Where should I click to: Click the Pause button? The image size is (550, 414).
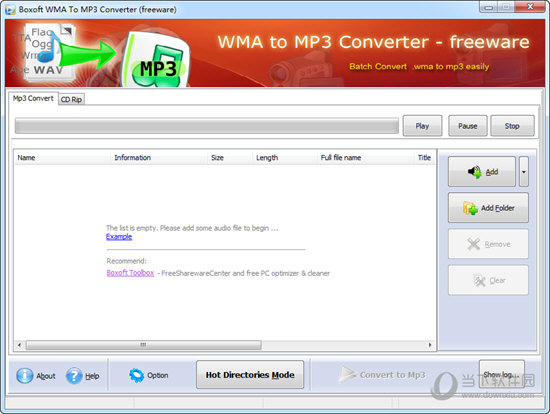pyautogui.click(x=468, y=126)
